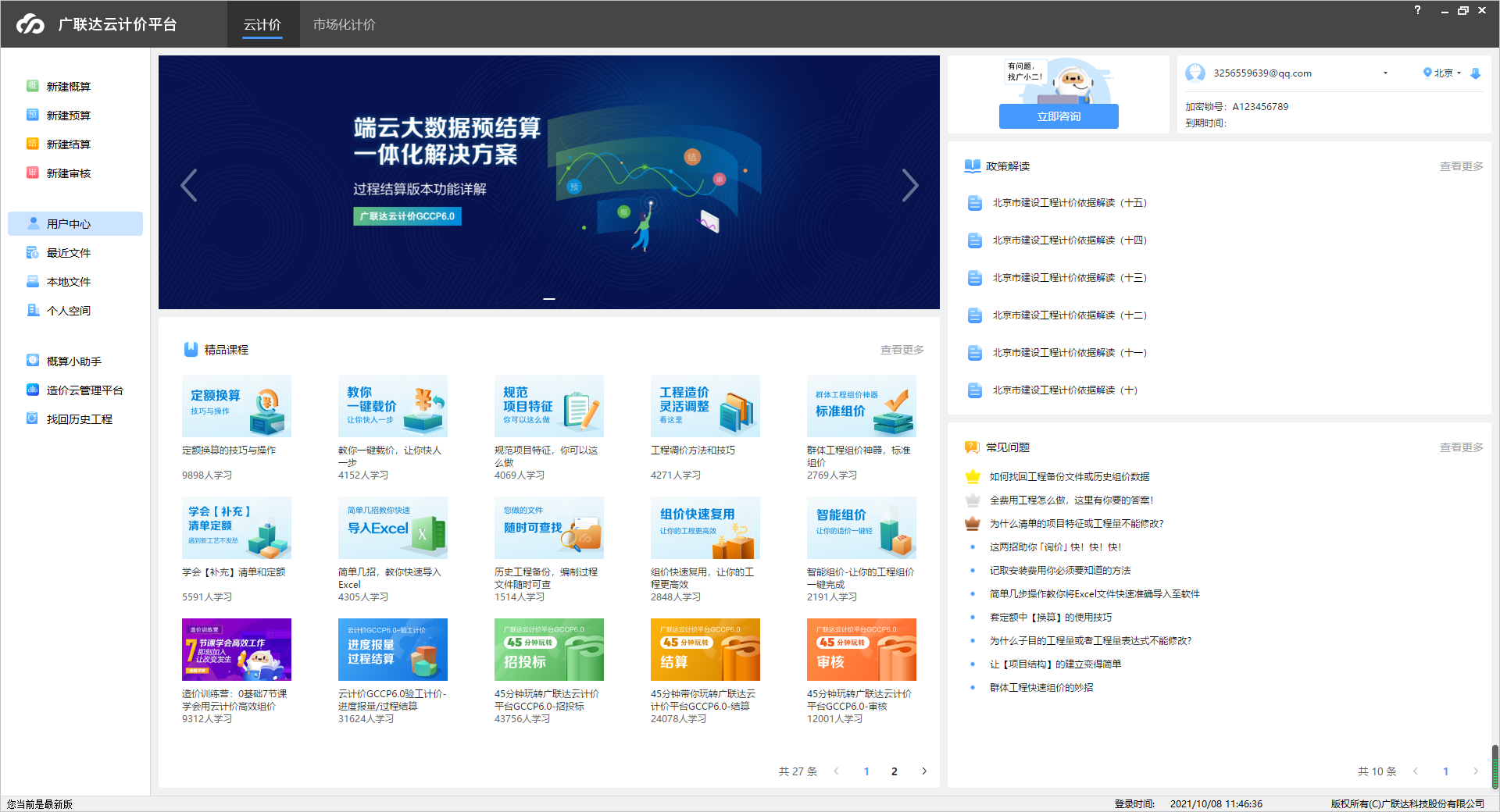The height and width of the screenshot is (812, 1500).
Task: Click next page arrow in FAQ pagination
Action: tap(1476, 771)
